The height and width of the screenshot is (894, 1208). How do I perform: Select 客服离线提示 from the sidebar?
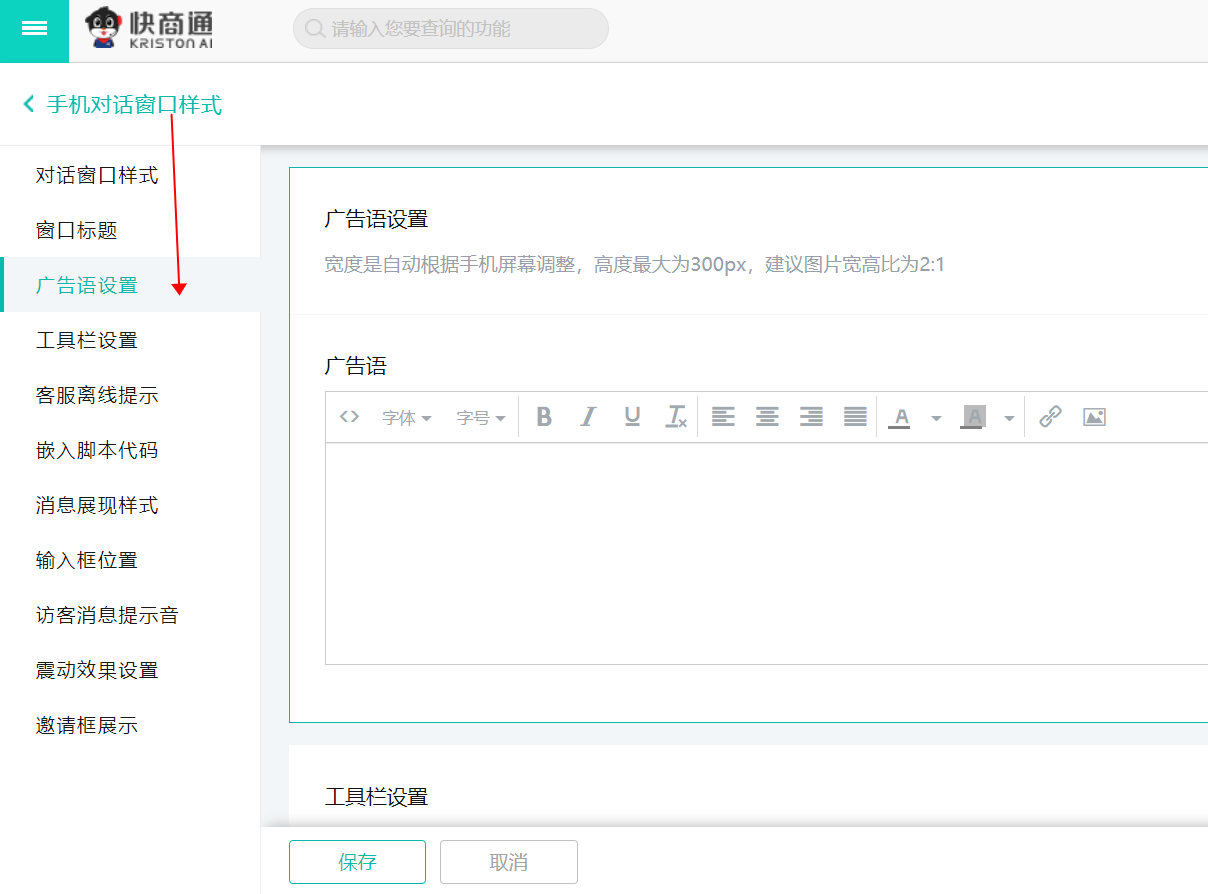pyautogui.click(x=97, y=396)
